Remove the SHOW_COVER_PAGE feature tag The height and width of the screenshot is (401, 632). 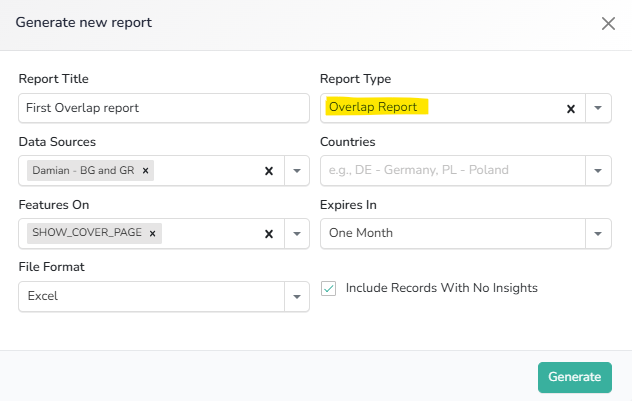pyautogui.click(x=153, y=233)
